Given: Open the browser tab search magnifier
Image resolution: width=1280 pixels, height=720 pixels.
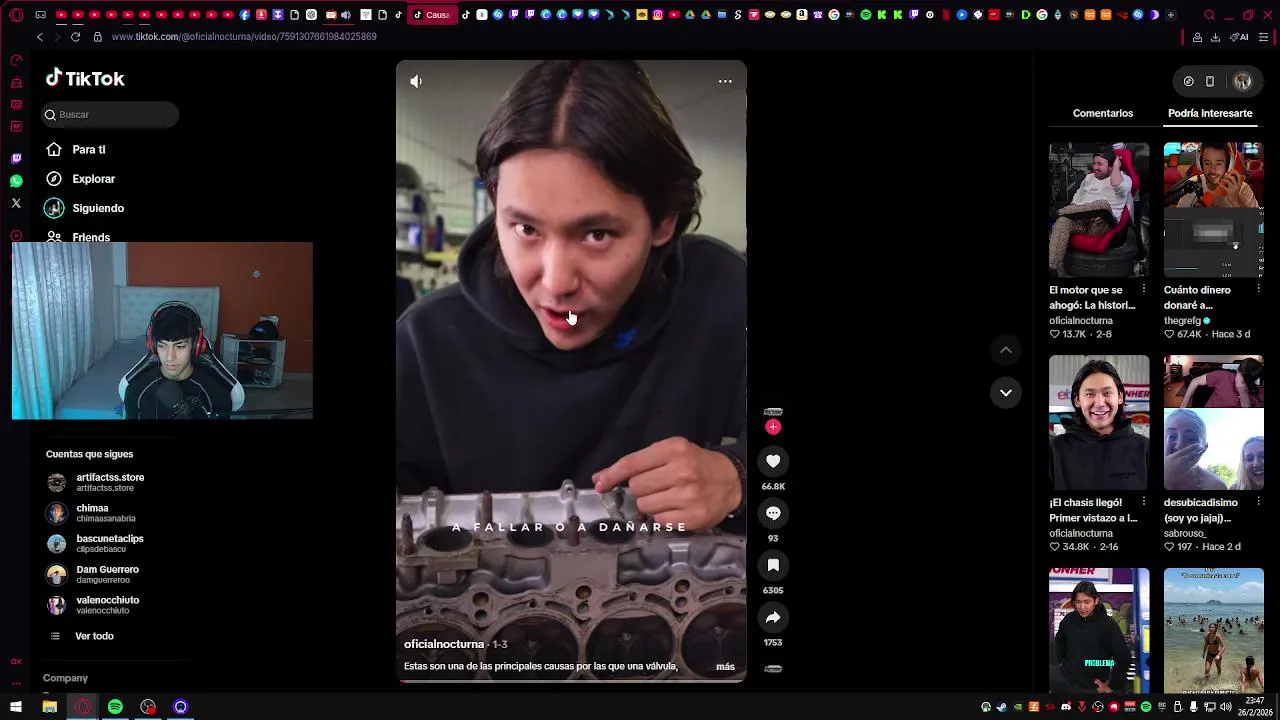Looking at the screenshot, I should 1209,15.
